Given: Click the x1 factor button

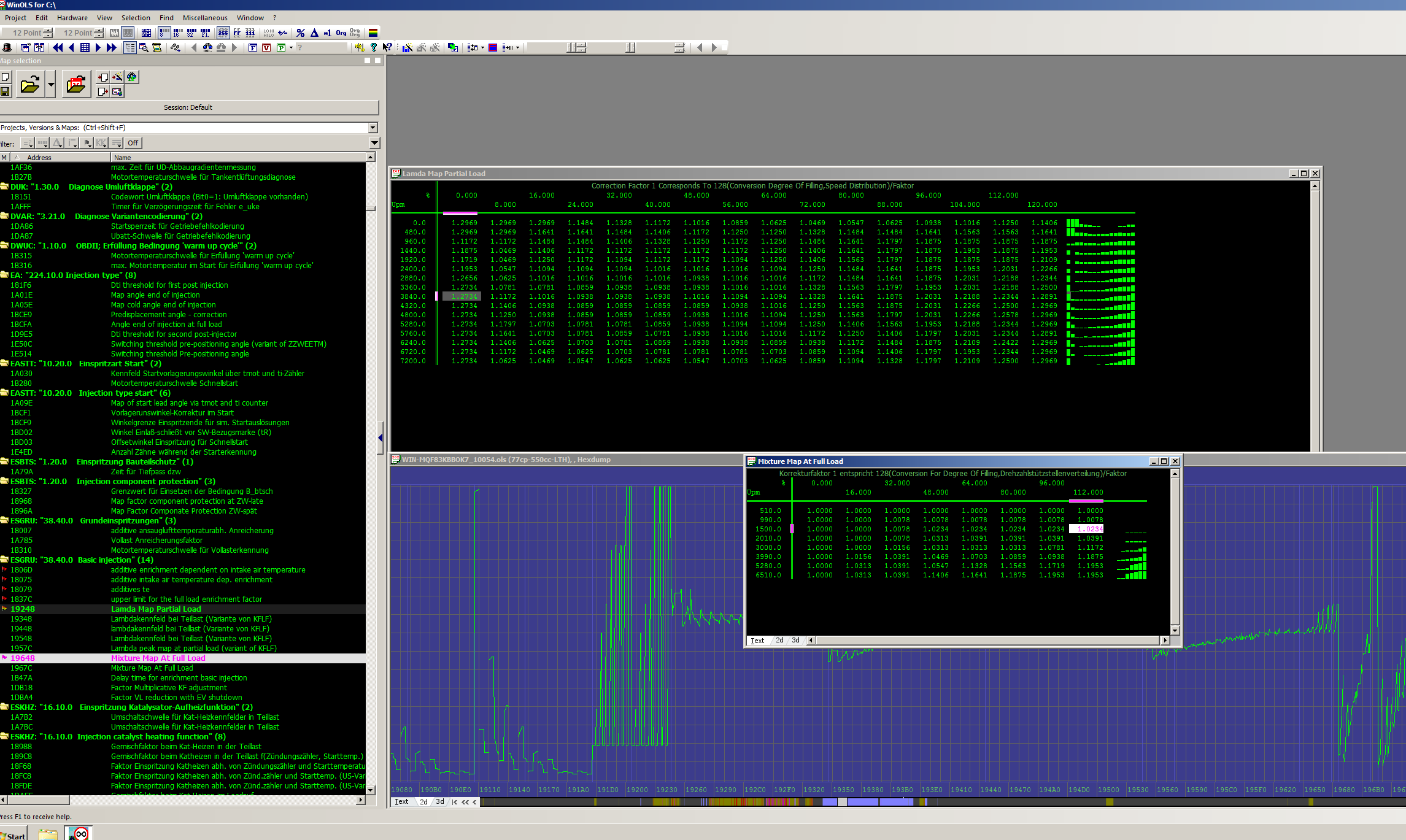Looking at the screenshot, I should (328, 33).
